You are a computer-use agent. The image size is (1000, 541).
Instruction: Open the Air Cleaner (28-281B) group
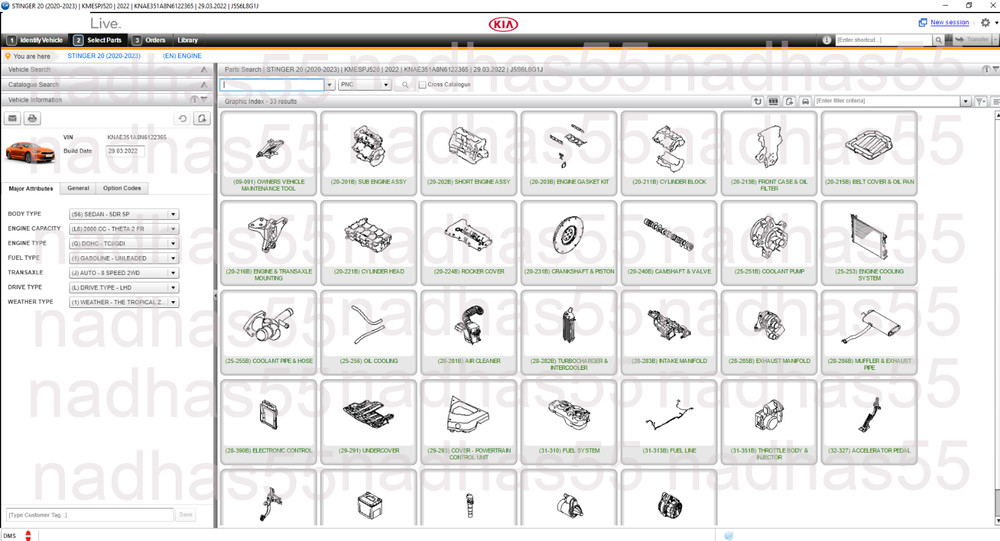pos(469,332)
